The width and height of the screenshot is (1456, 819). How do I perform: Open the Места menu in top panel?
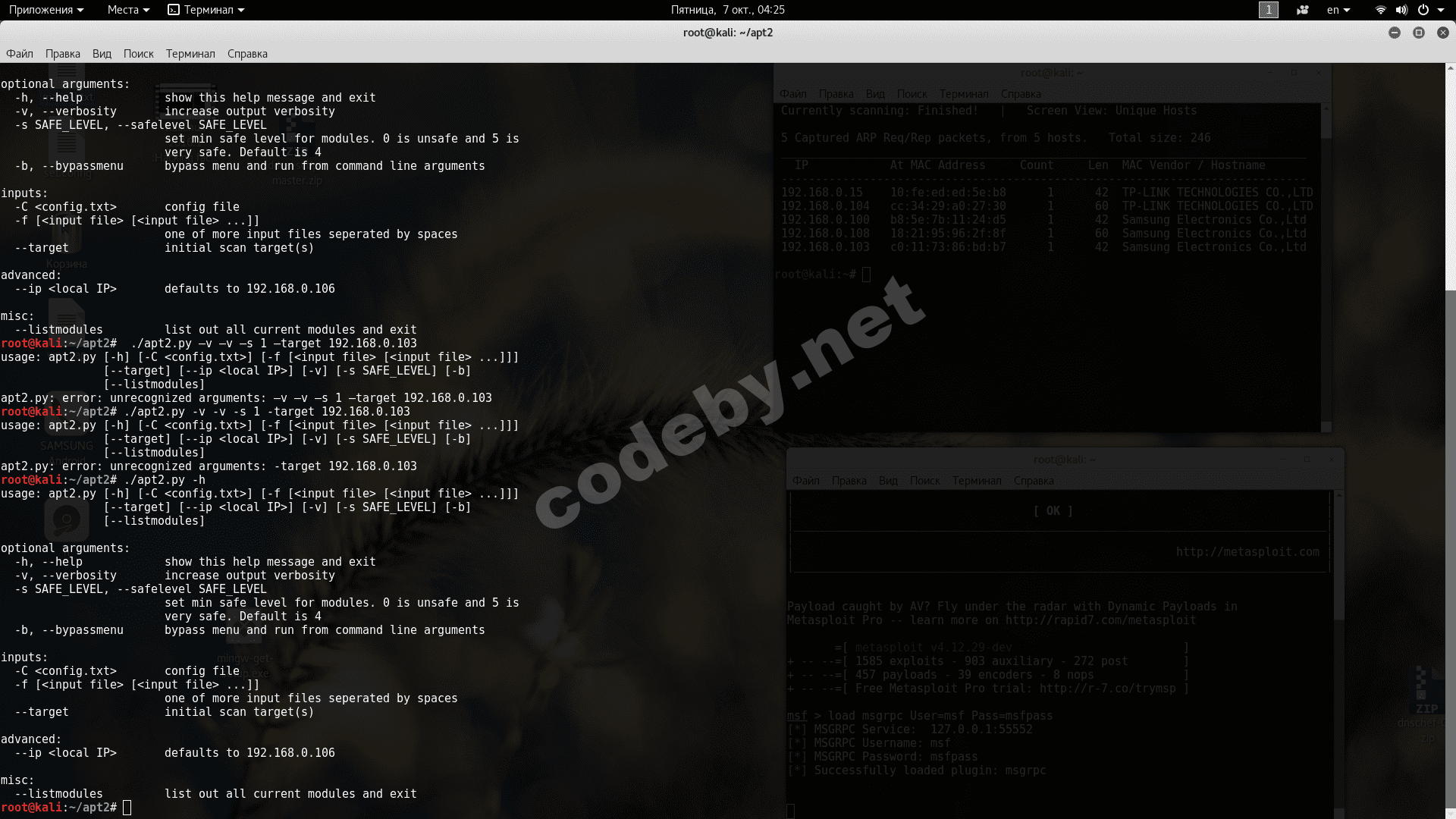[128, 10]
